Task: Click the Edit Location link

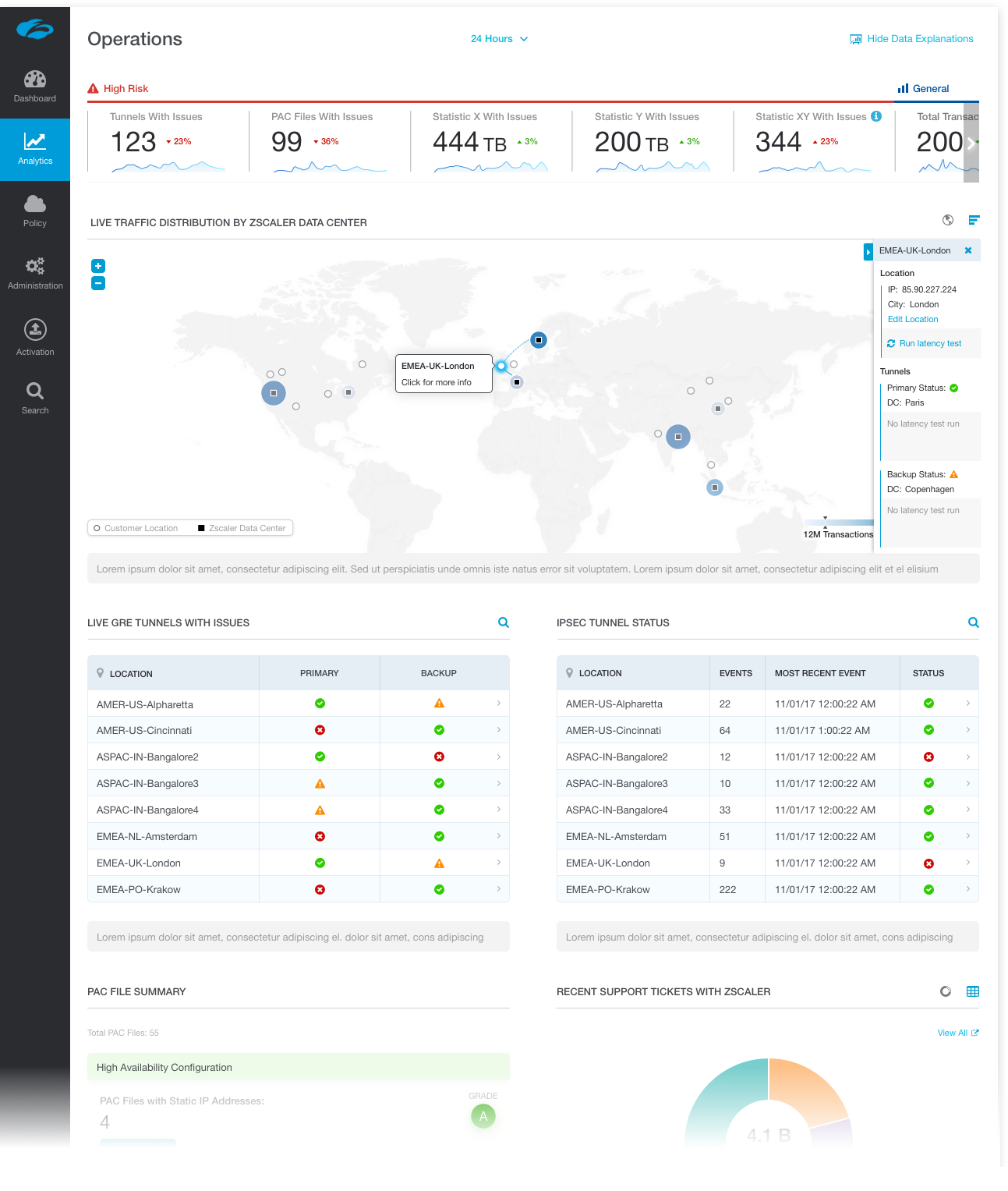Action: click(x=913, y=319)
